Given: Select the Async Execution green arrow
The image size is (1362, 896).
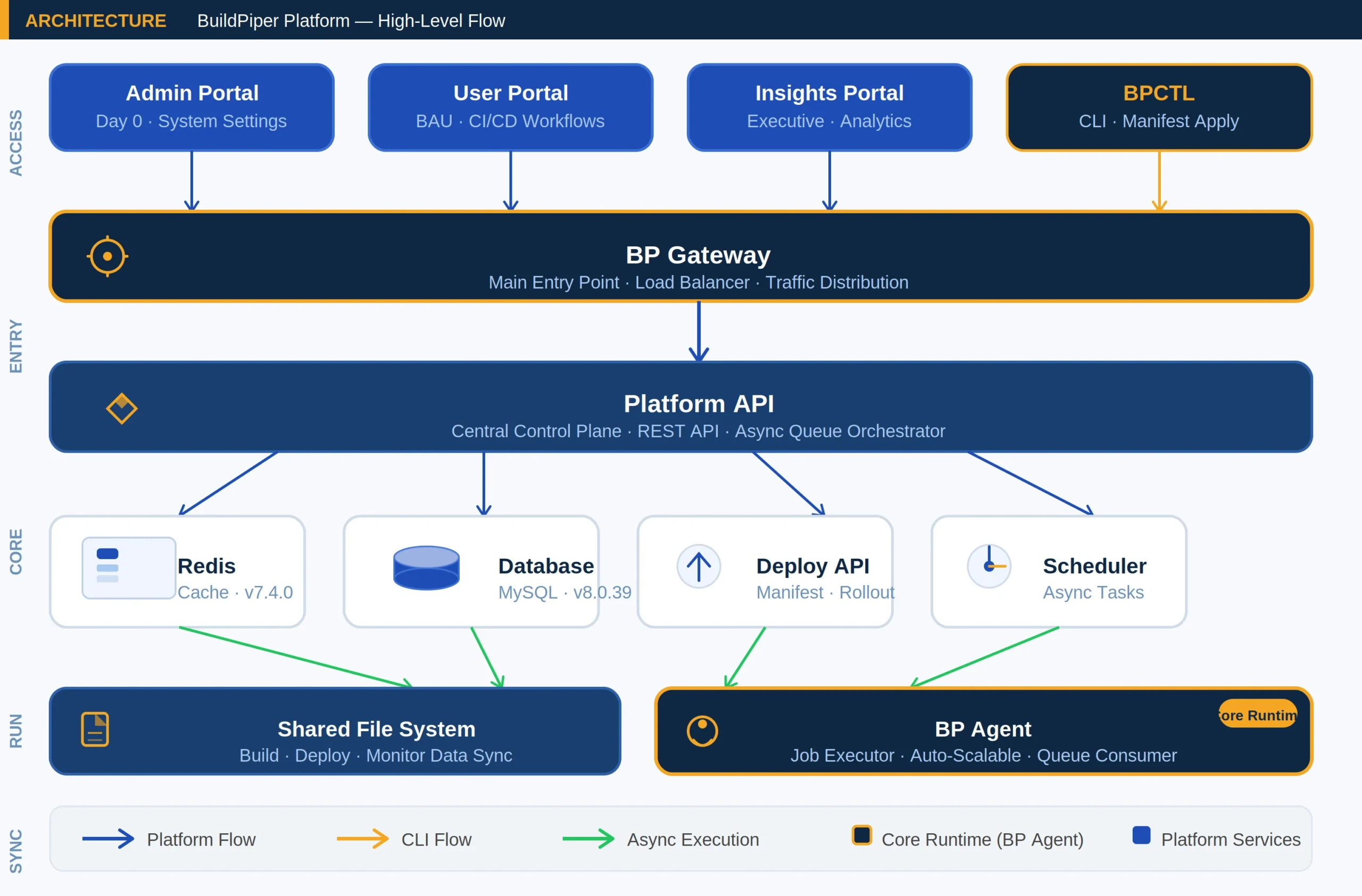Looking at the screenshot, I should (588, 839).
